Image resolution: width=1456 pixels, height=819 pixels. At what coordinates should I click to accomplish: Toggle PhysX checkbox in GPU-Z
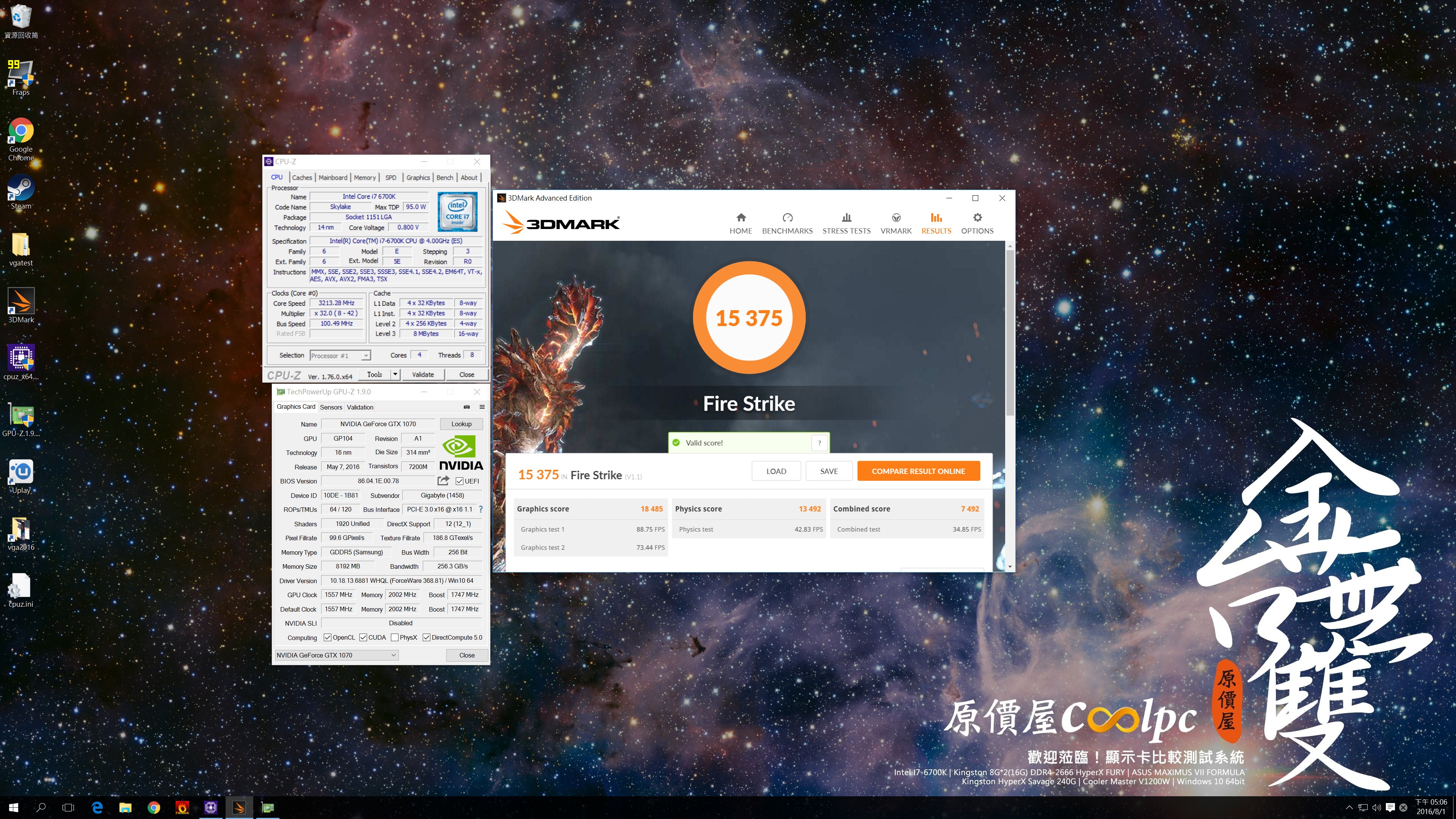pos(394,637)
